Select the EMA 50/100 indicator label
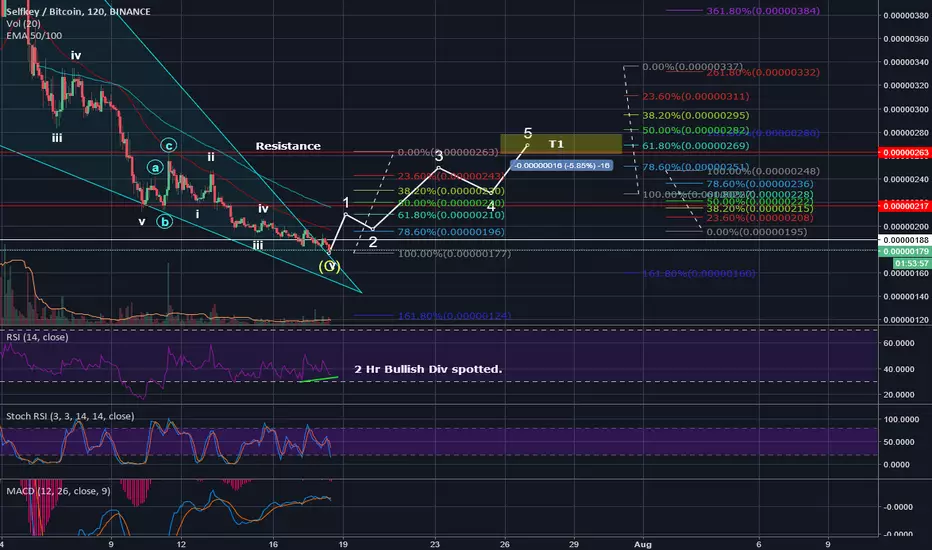The width and height of the screenshot is (932, 550). pyautogui.click(x=34, y=36)
